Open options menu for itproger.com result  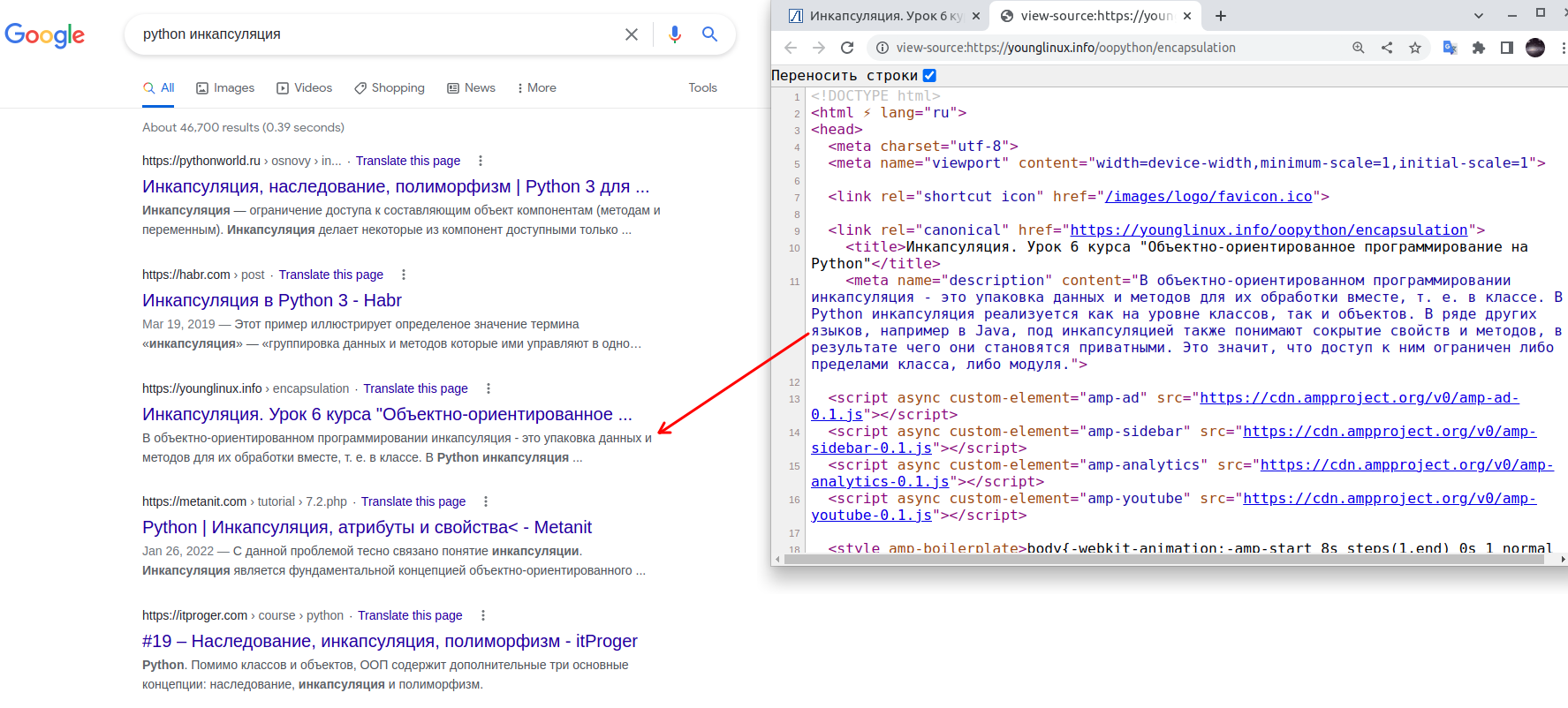[x=482, y=615]
